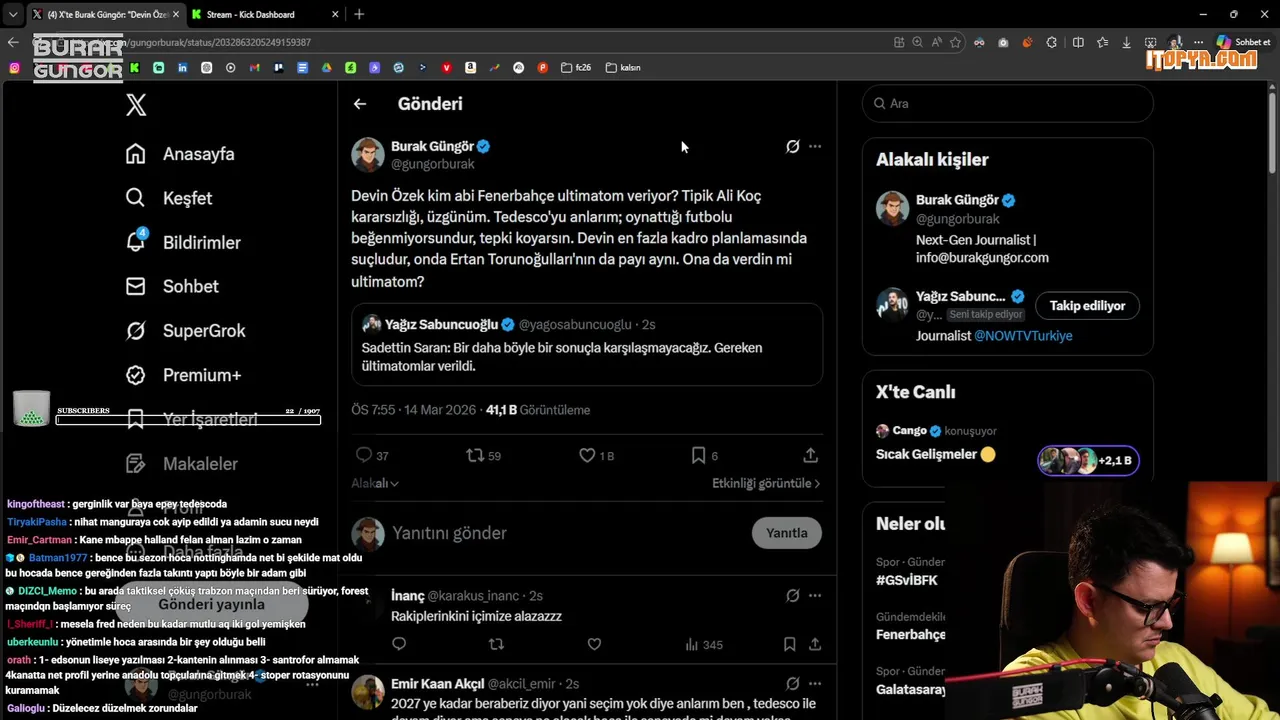Open Sohbet messages in the sidebar
Image resolution: width=1280 pixels, height=720 pixels.
[172, 286]
